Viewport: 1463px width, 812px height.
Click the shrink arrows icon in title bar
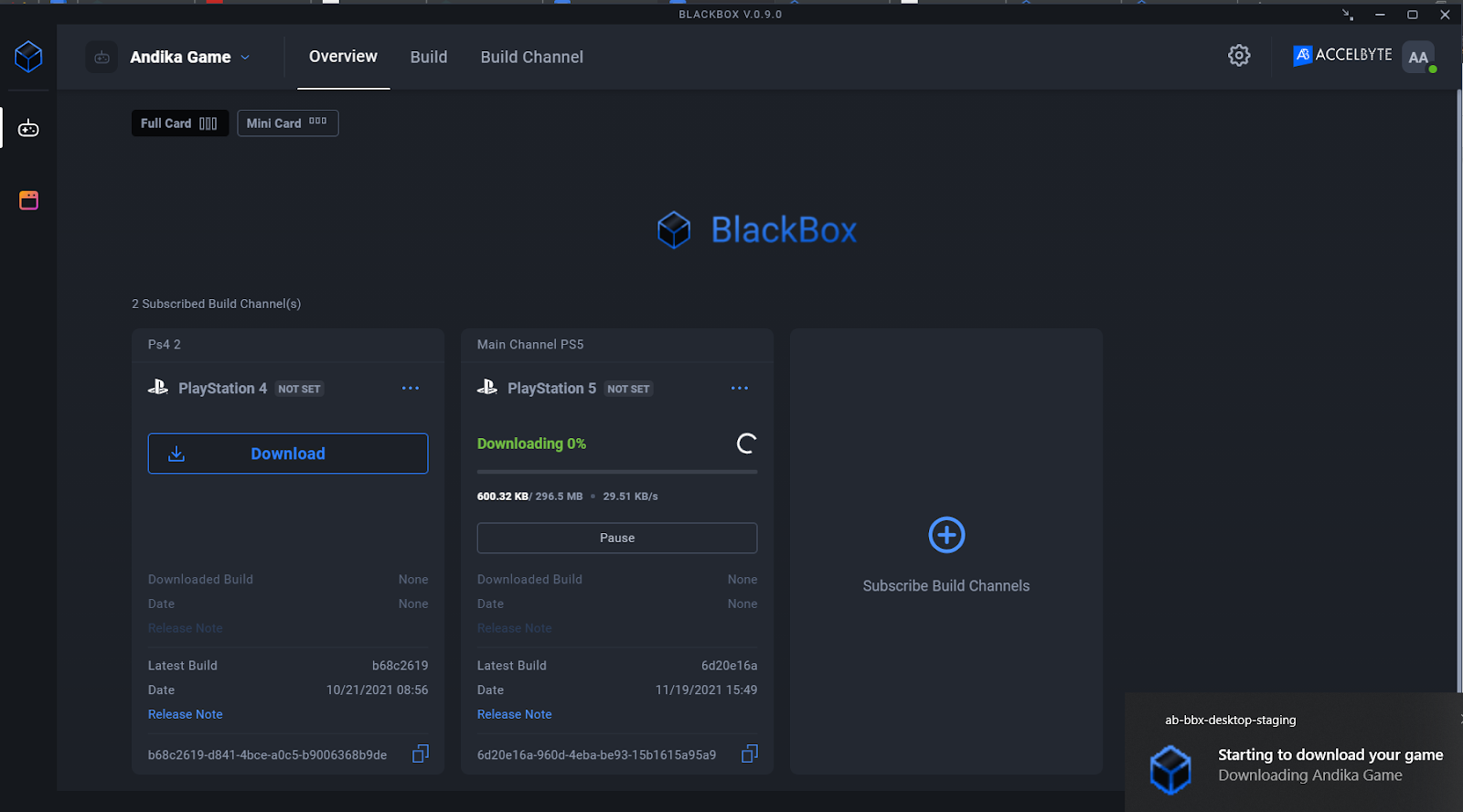[1348, 15]
